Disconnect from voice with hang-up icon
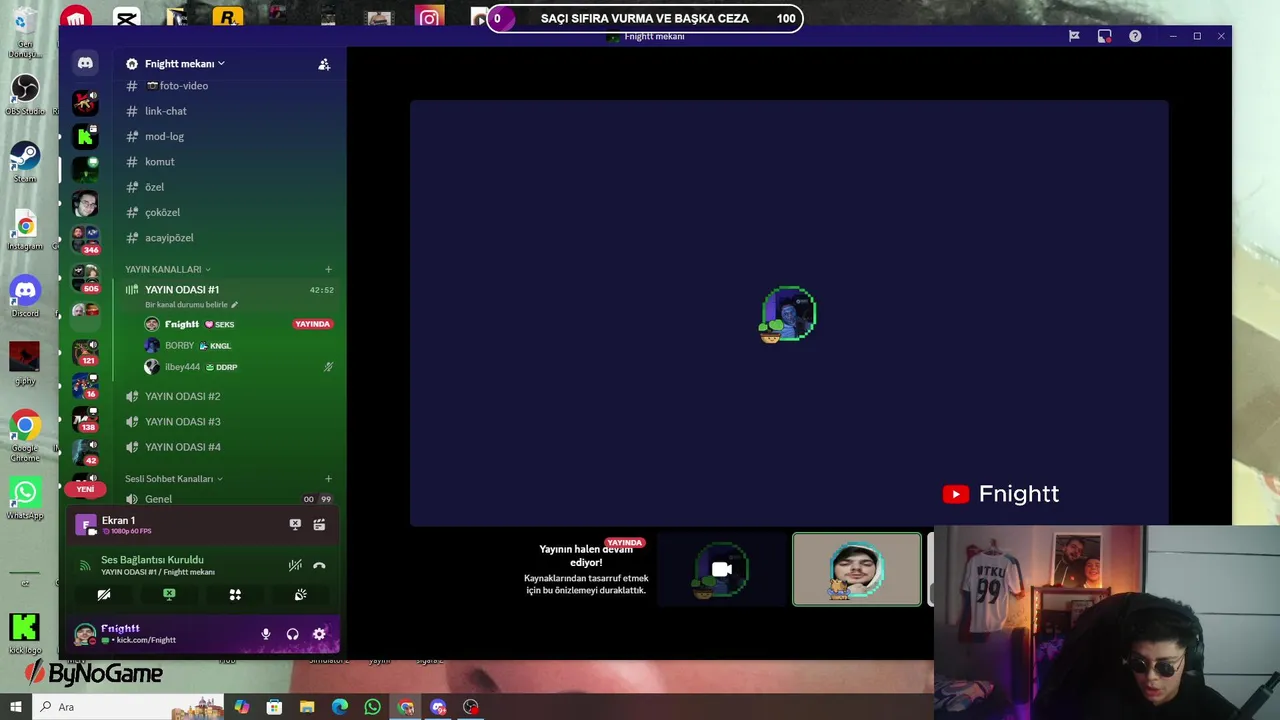The width and height of the screenshot is (1280, 720). (319, 565)
